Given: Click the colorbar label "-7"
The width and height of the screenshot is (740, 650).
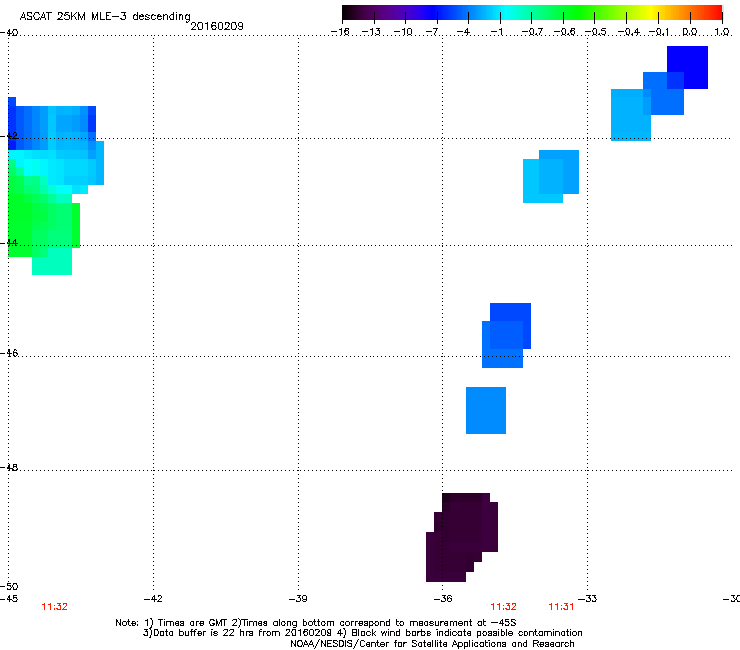Looking at the screenshot, I should [433, 32].
